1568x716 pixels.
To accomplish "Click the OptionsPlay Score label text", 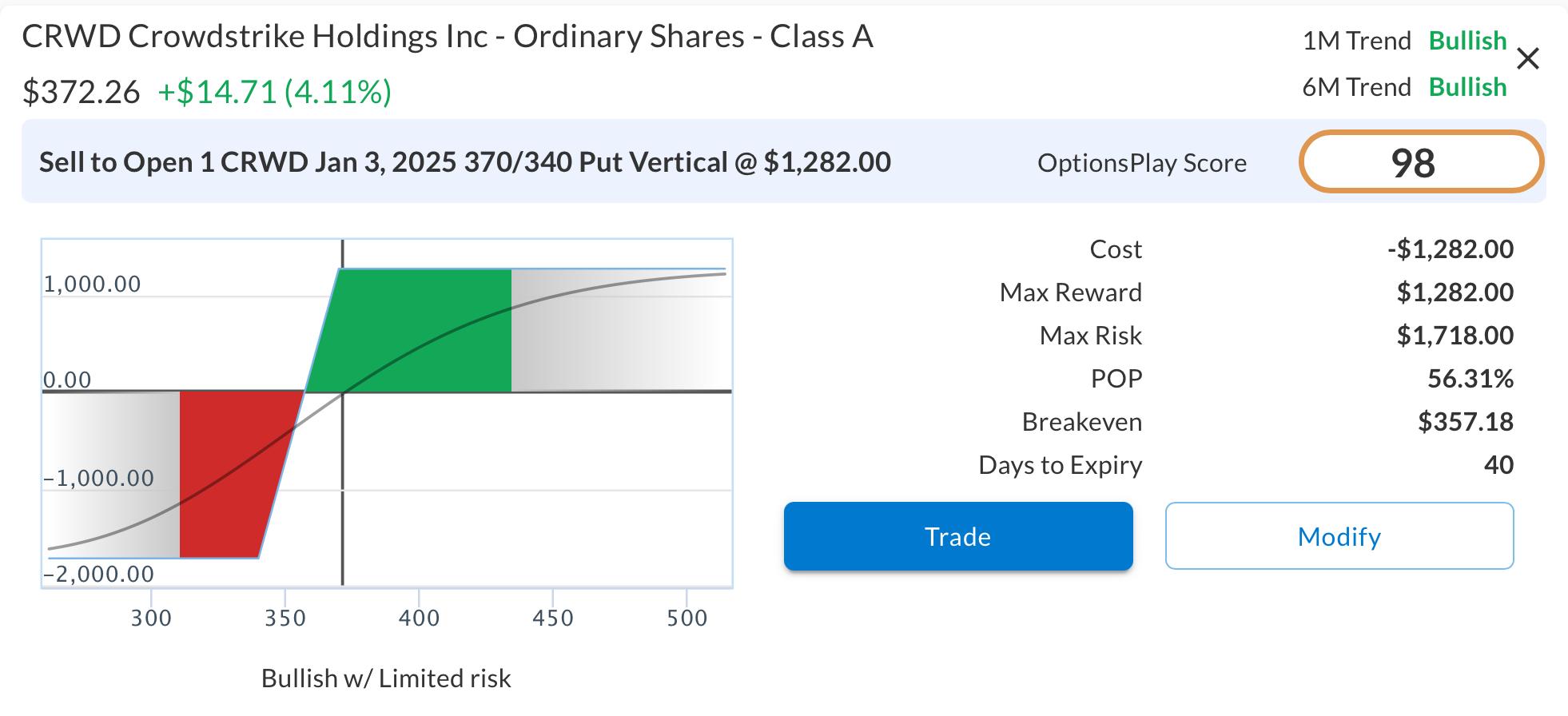I will pyautogui.click(x=1141, y=163).
